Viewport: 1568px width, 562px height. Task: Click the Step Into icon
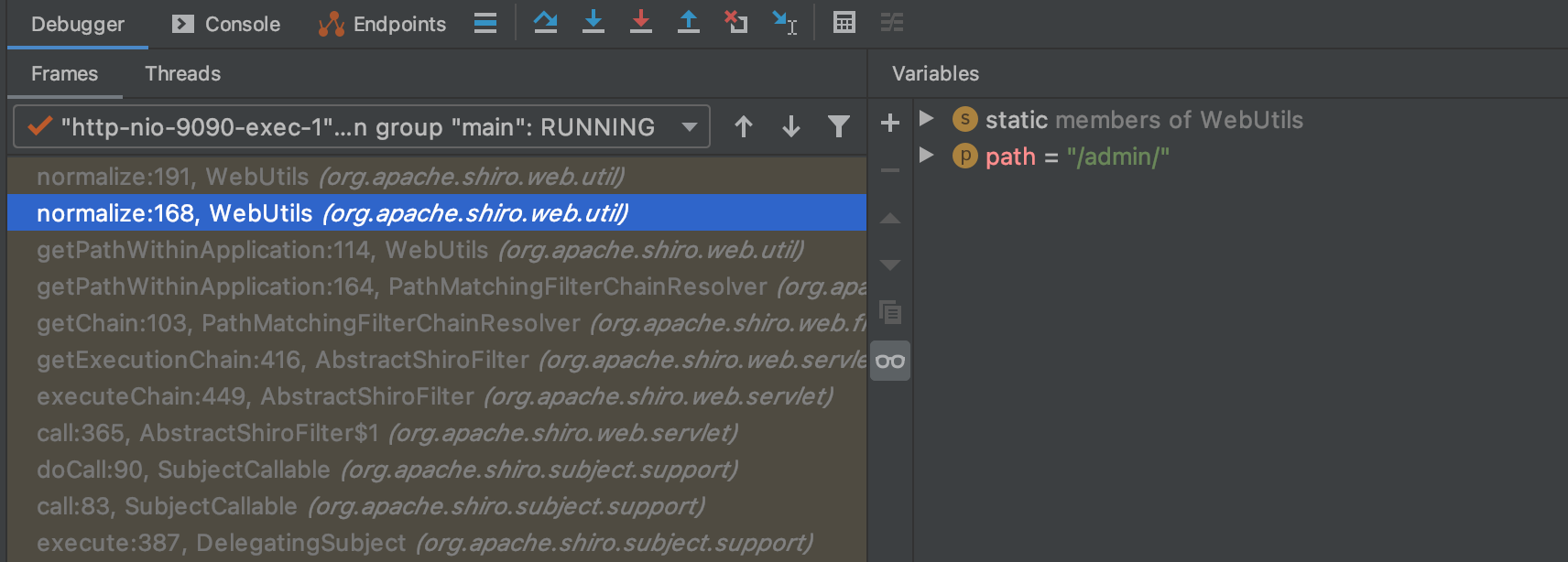[593, 22]
